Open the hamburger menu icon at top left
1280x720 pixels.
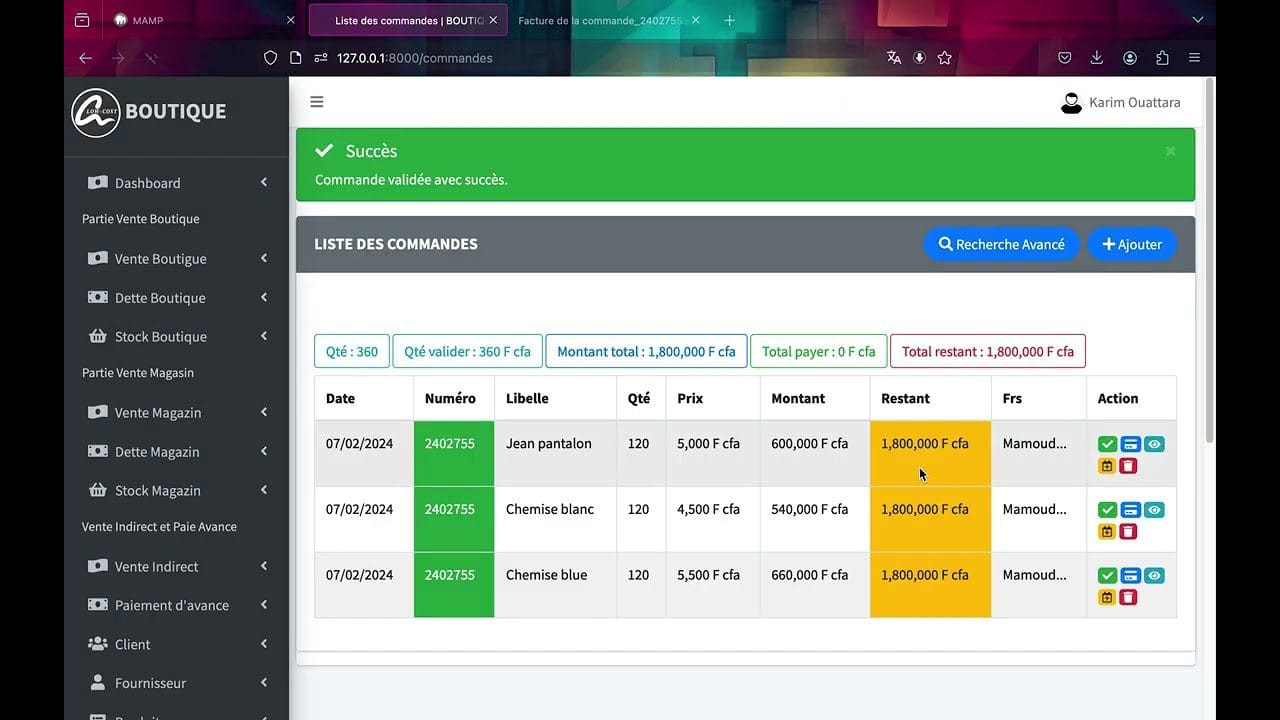316,101
